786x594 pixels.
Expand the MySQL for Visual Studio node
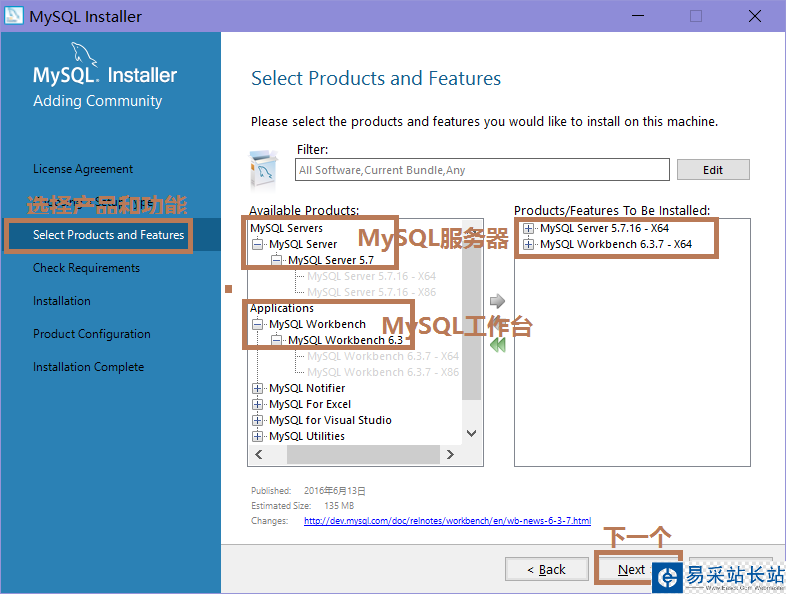[x=257, y=421]
